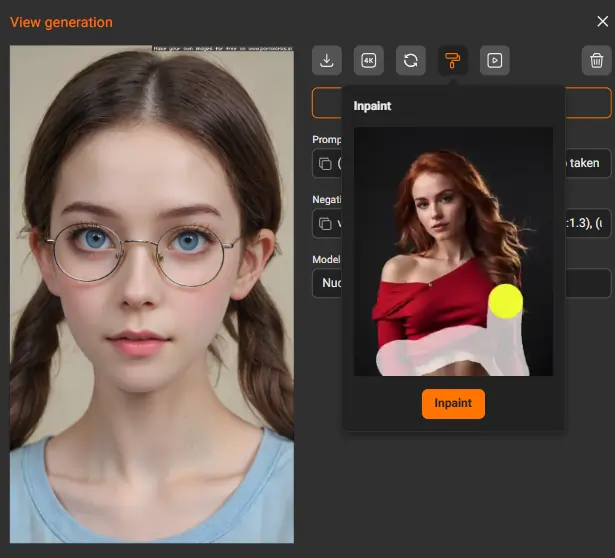Viewport: 615px width, 558px height.
Task: Click the generated portrait image
Action: pyautogui.click(x=152, y=294)
